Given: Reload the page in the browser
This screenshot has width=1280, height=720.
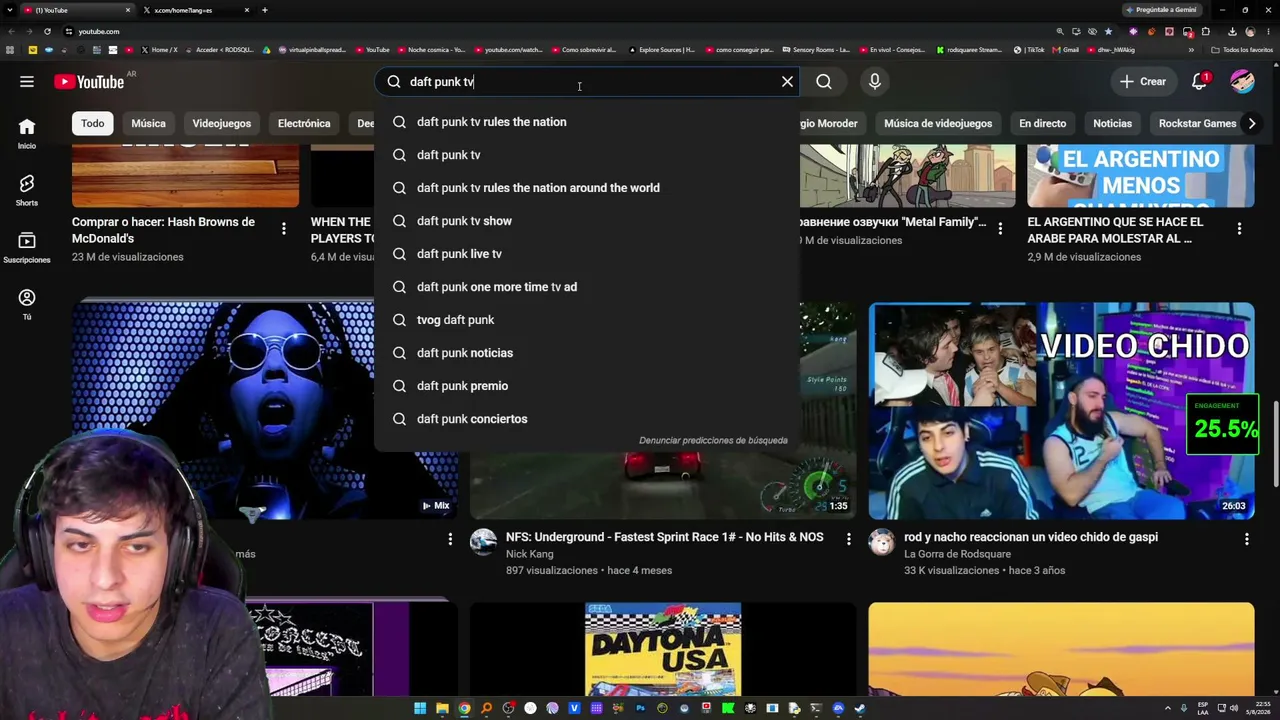Looking at the screenshot, I should (x=47, y=31).
